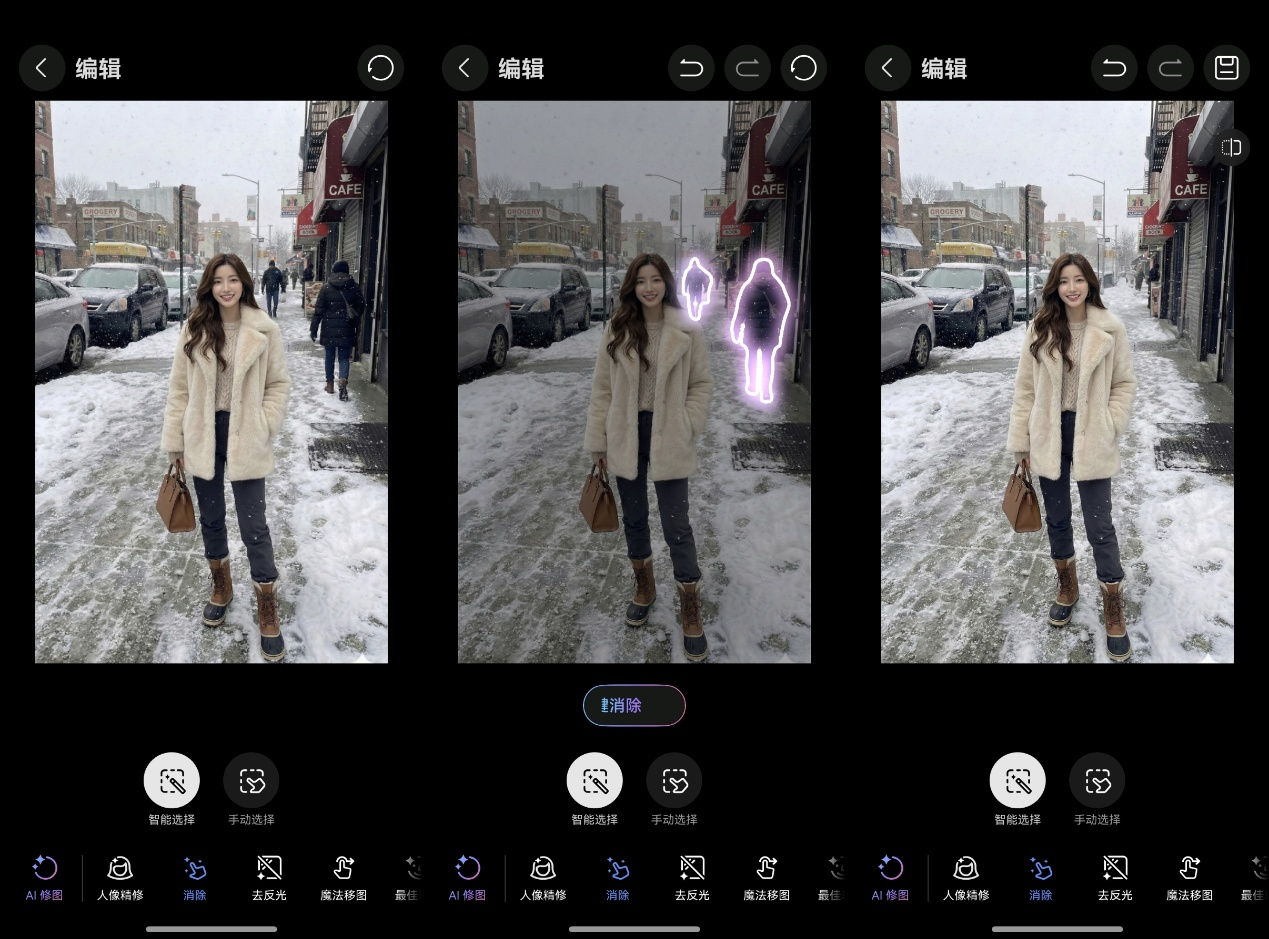
Task: Tap the pedestrian in the dark coat in the left photo
Action: point(338,322)
